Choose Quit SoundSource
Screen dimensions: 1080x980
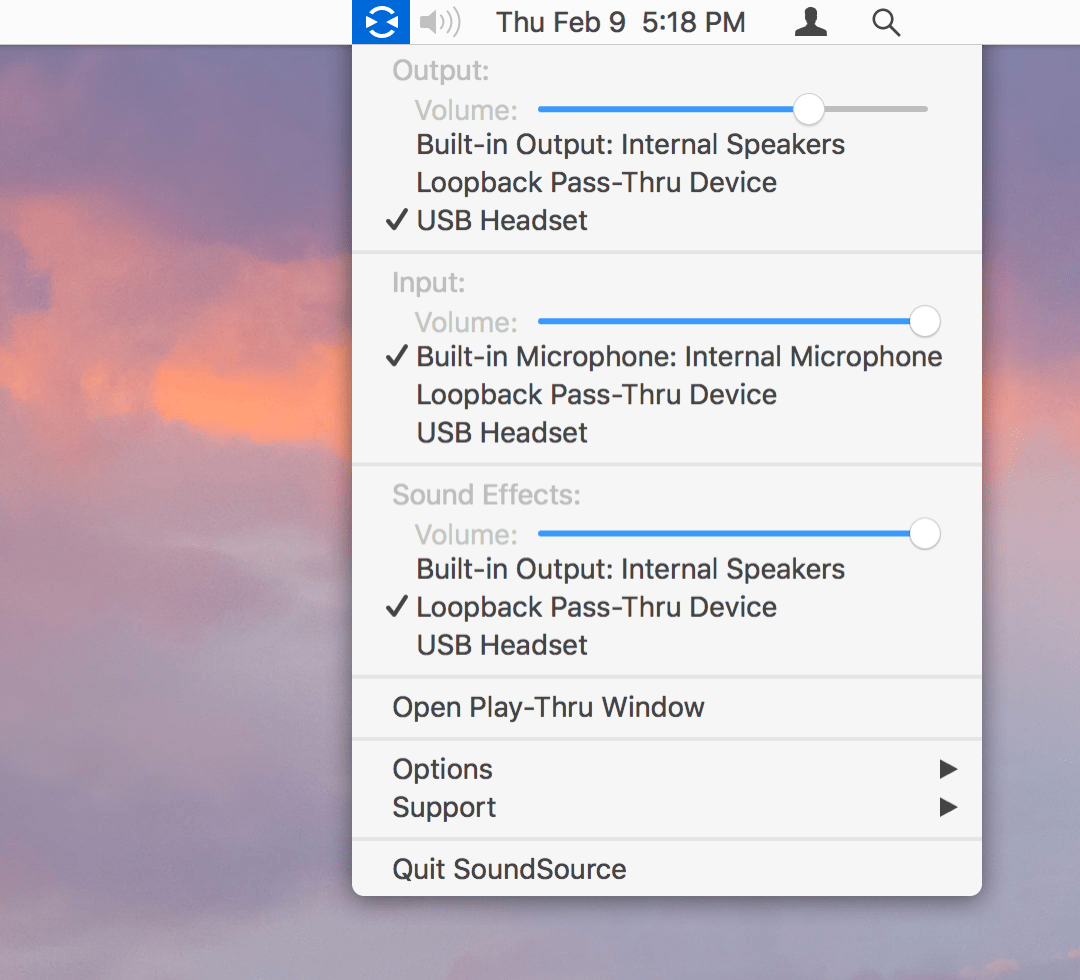[x=667, y=869]
